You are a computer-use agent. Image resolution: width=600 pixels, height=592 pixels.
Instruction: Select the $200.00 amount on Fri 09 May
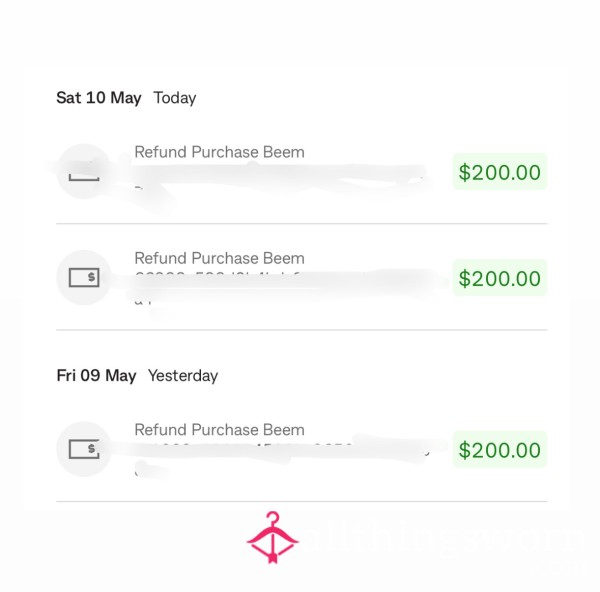(x=500, y=449)
